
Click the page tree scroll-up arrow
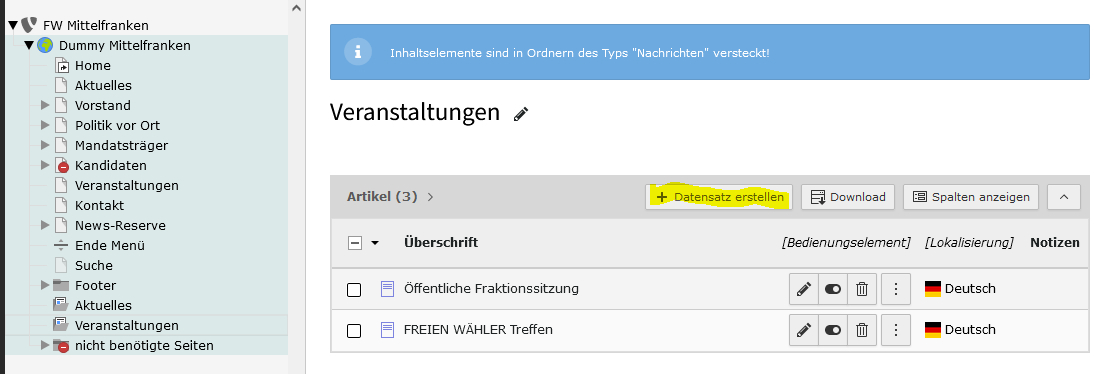click(x=297, y=8)
